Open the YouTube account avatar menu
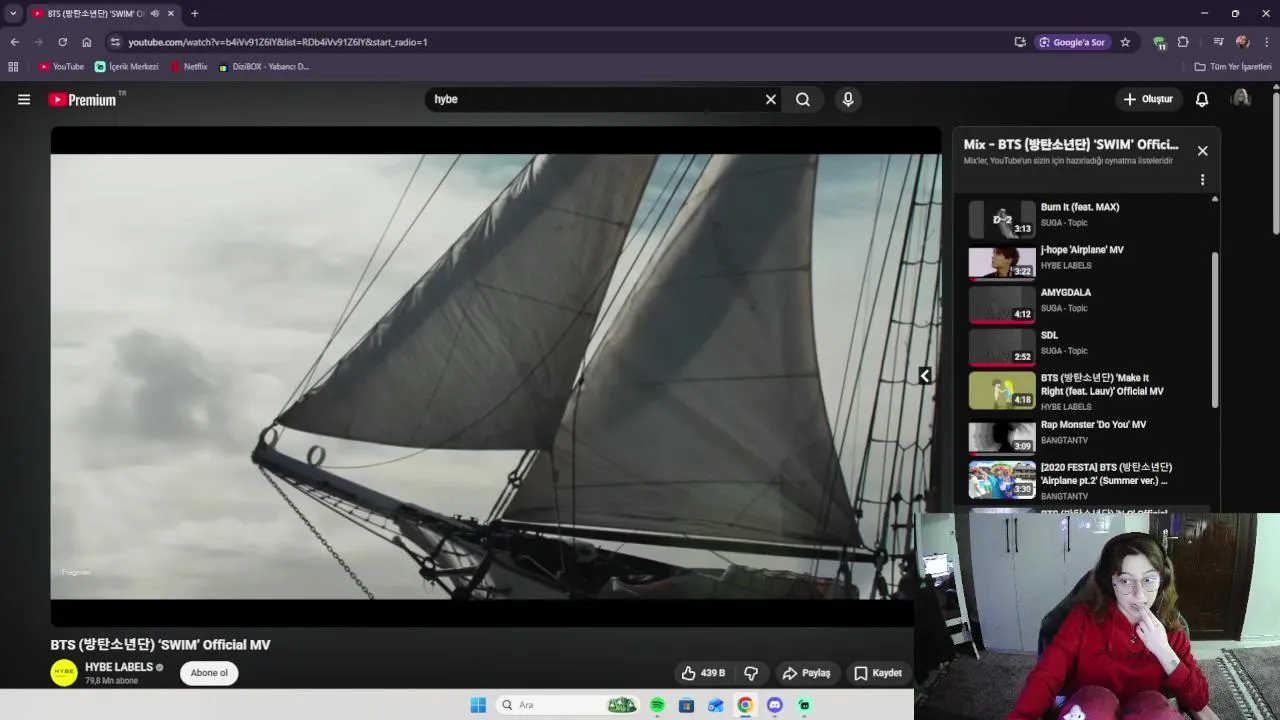This screenshot has height=720, width=1280. (1240, 98)
